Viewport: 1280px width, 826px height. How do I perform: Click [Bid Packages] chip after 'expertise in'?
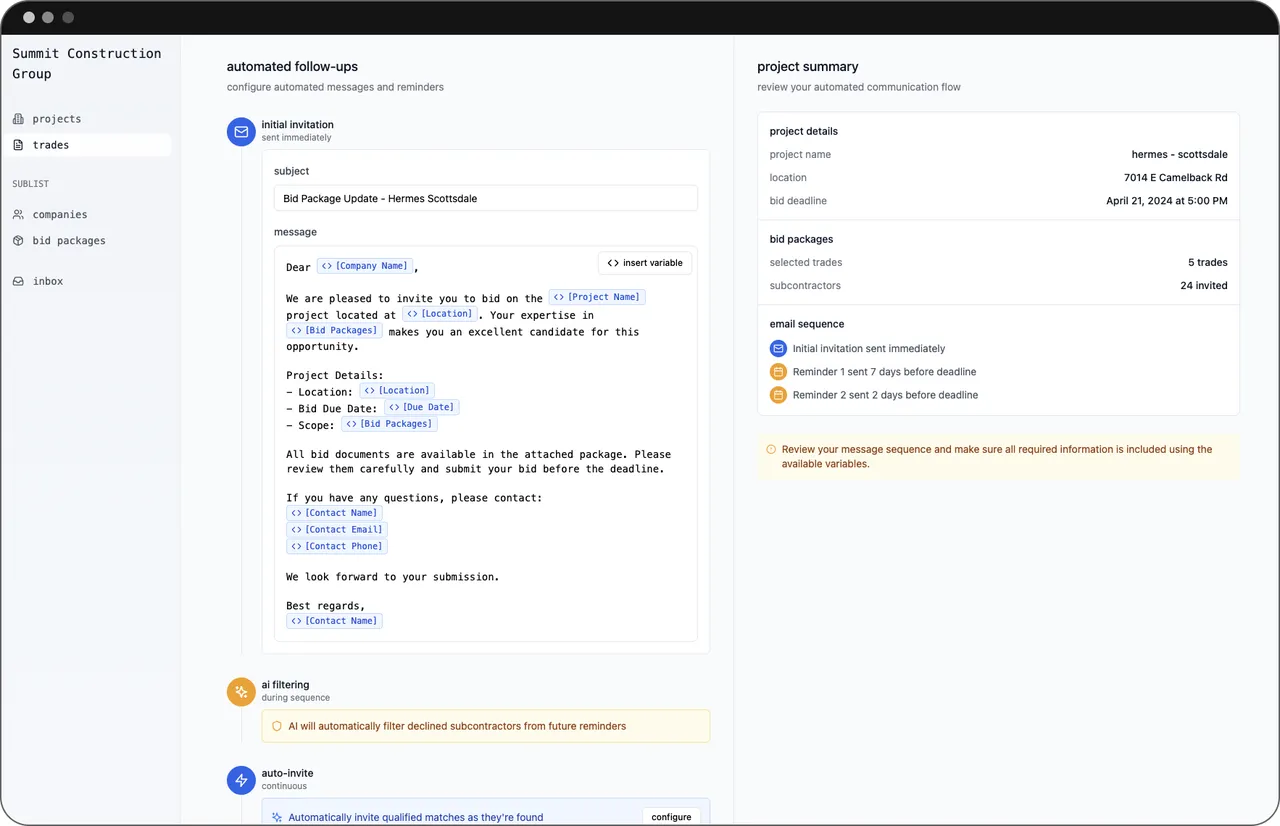[x=334, y=330]
